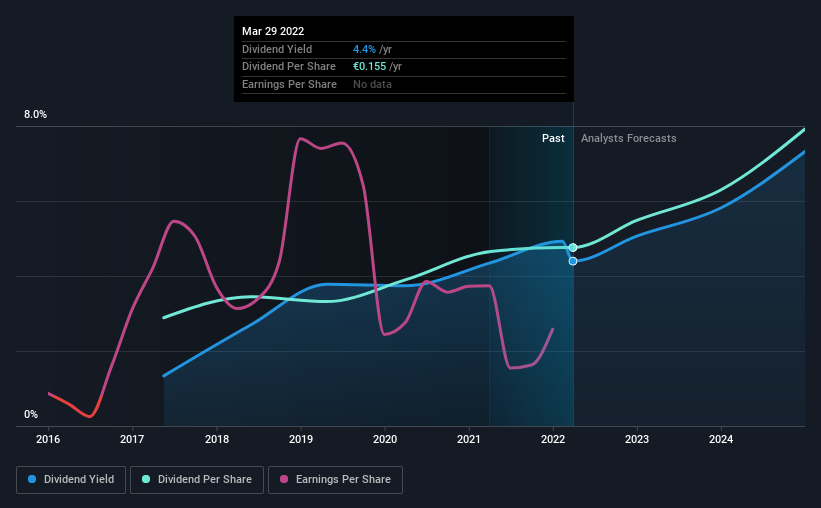
Task: Click the €0.155 dividend per share value
Action: pyautogui.click(x=370, y=67)
